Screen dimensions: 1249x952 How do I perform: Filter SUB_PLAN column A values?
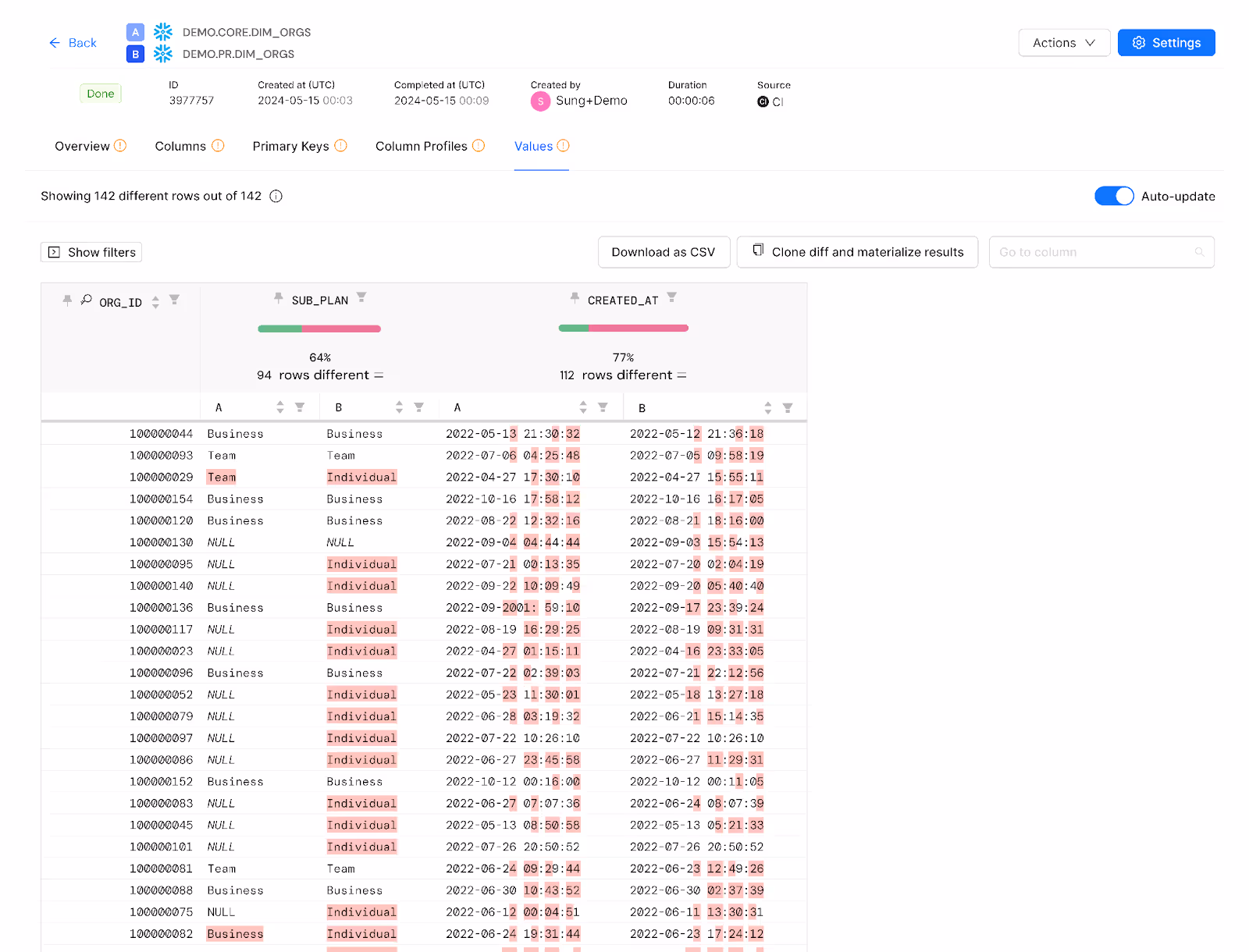click(300, 407)
